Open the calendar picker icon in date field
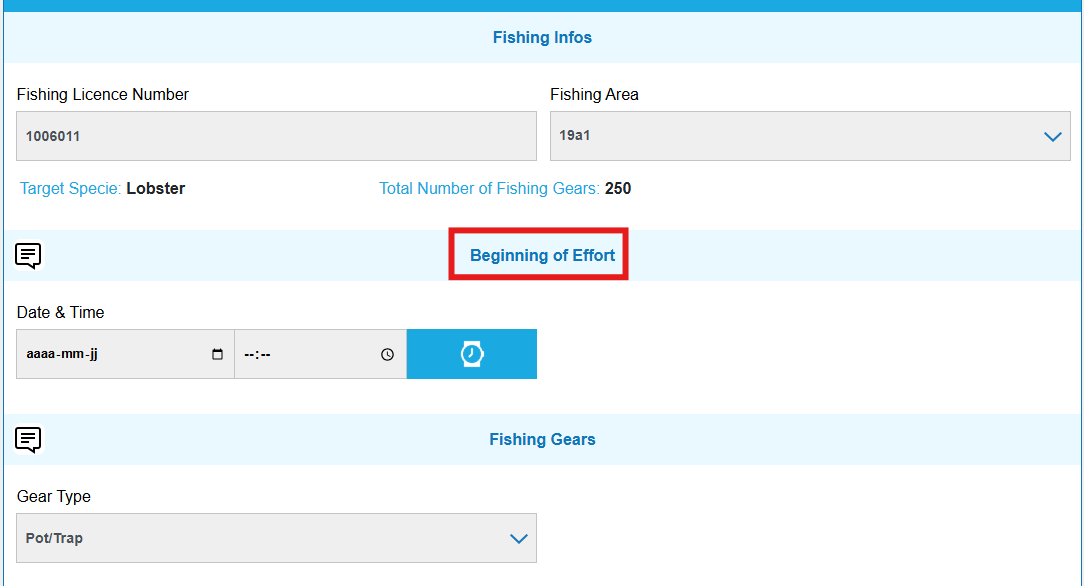This screenshot has width=1084, height=586. coord(218,355)
